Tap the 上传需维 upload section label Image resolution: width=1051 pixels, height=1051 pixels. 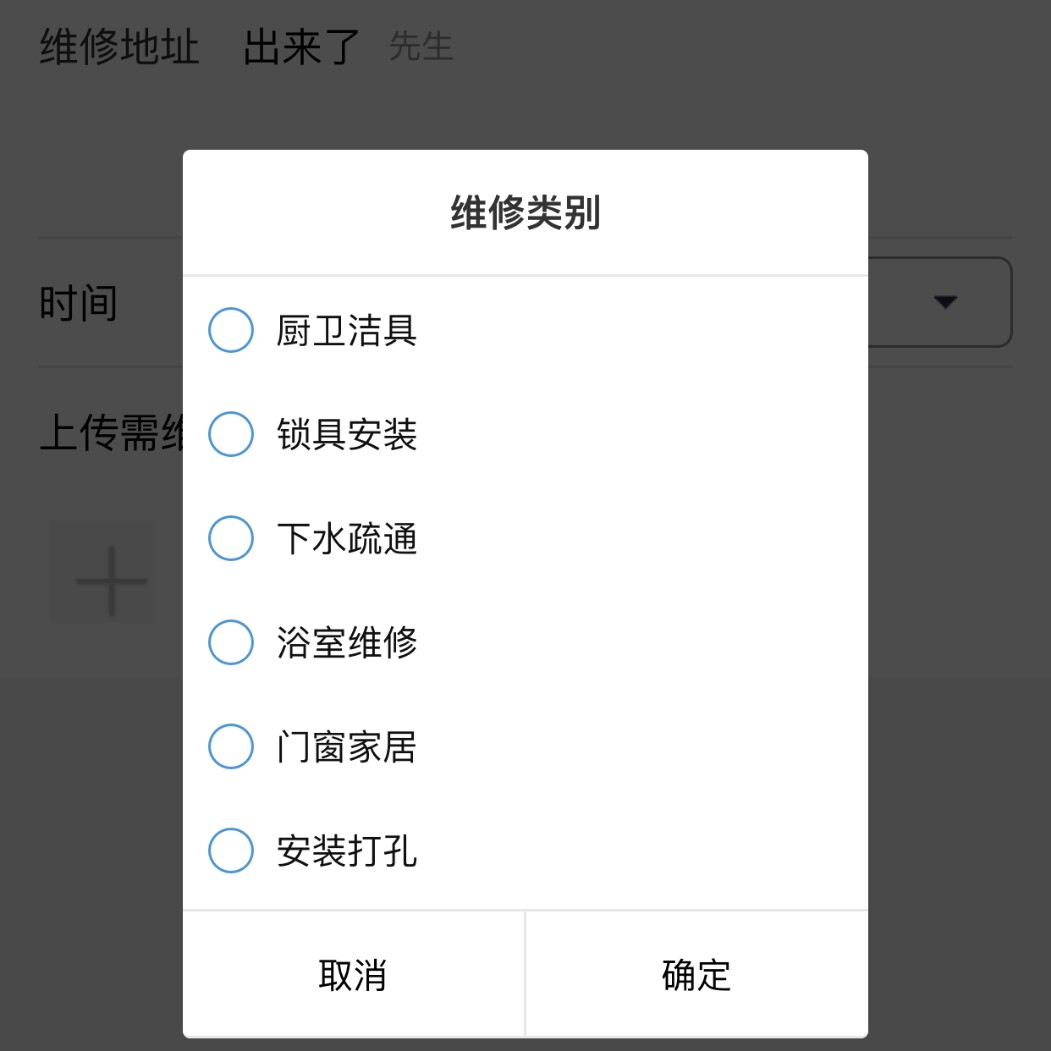pos(111,434)
